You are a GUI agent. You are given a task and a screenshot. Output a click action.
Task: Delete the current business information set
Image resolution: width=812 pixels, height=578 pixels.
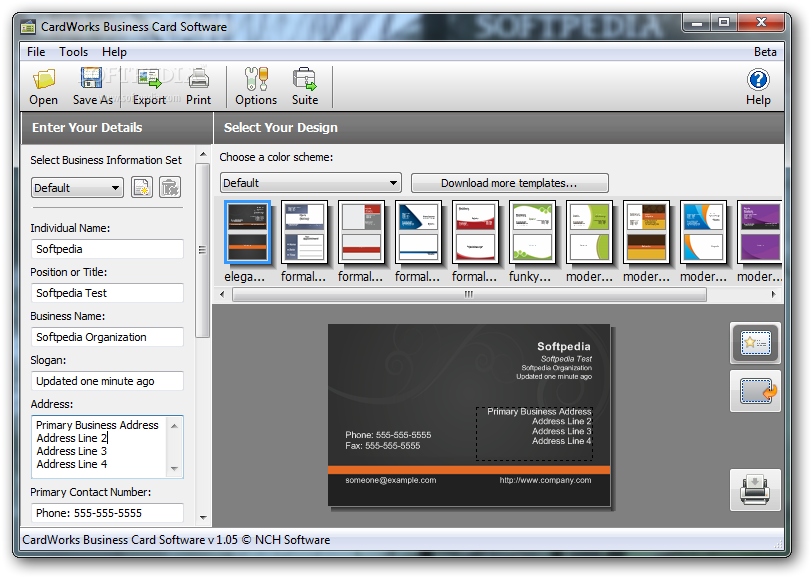pos(169,187)
